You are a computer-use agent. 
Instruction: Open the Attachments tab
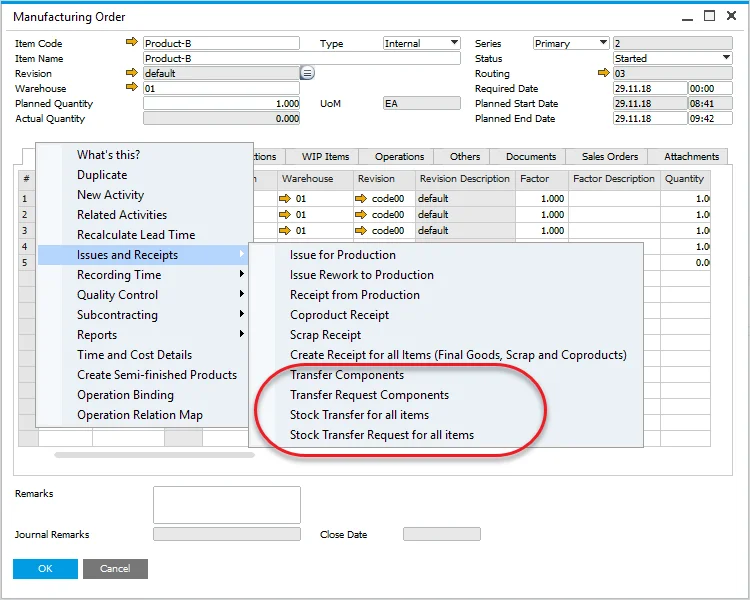tap(691, 156)
